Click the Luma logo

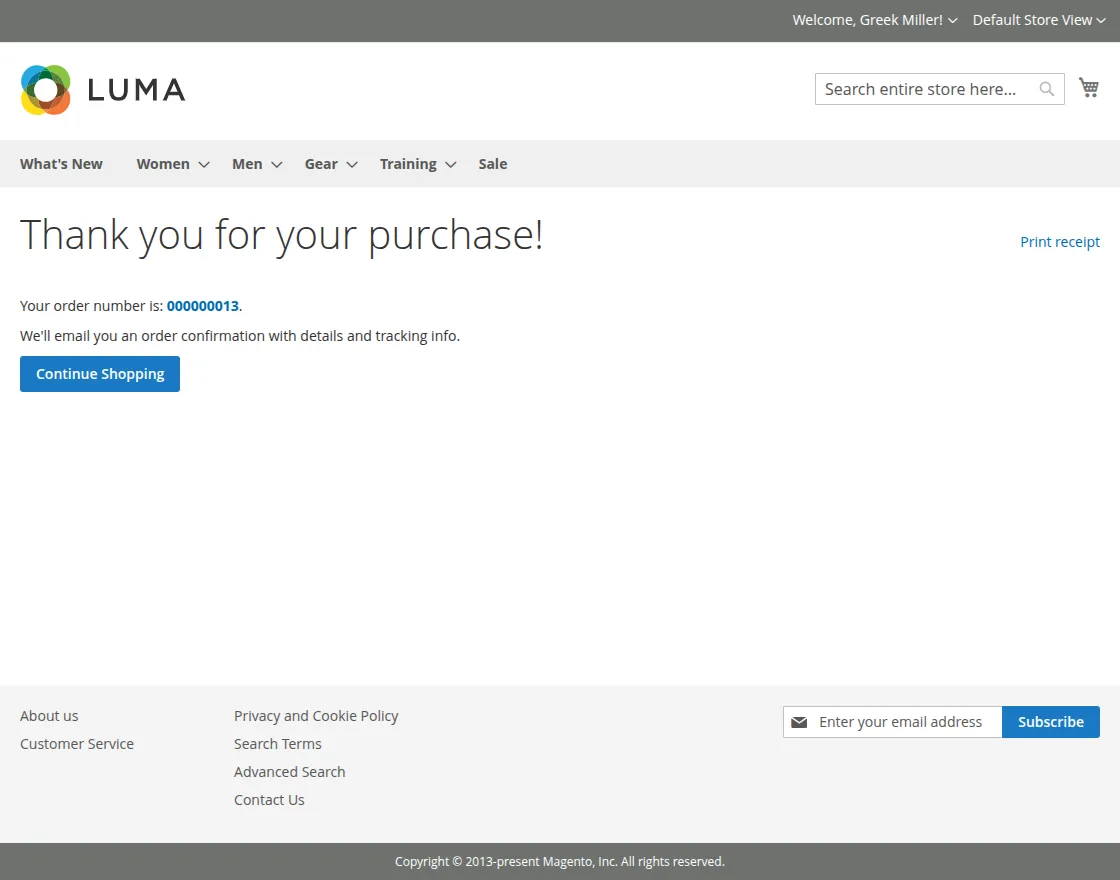tap(103, 90)
